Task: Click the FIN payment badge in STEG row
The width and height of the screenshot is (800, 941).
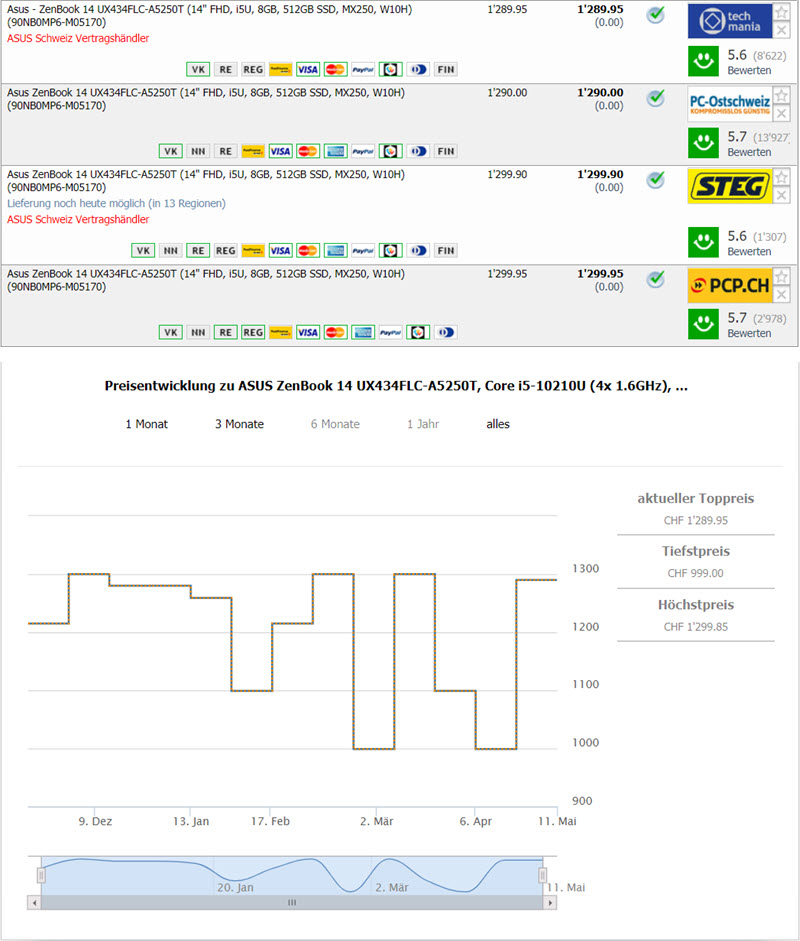Action: pos(446,250)
